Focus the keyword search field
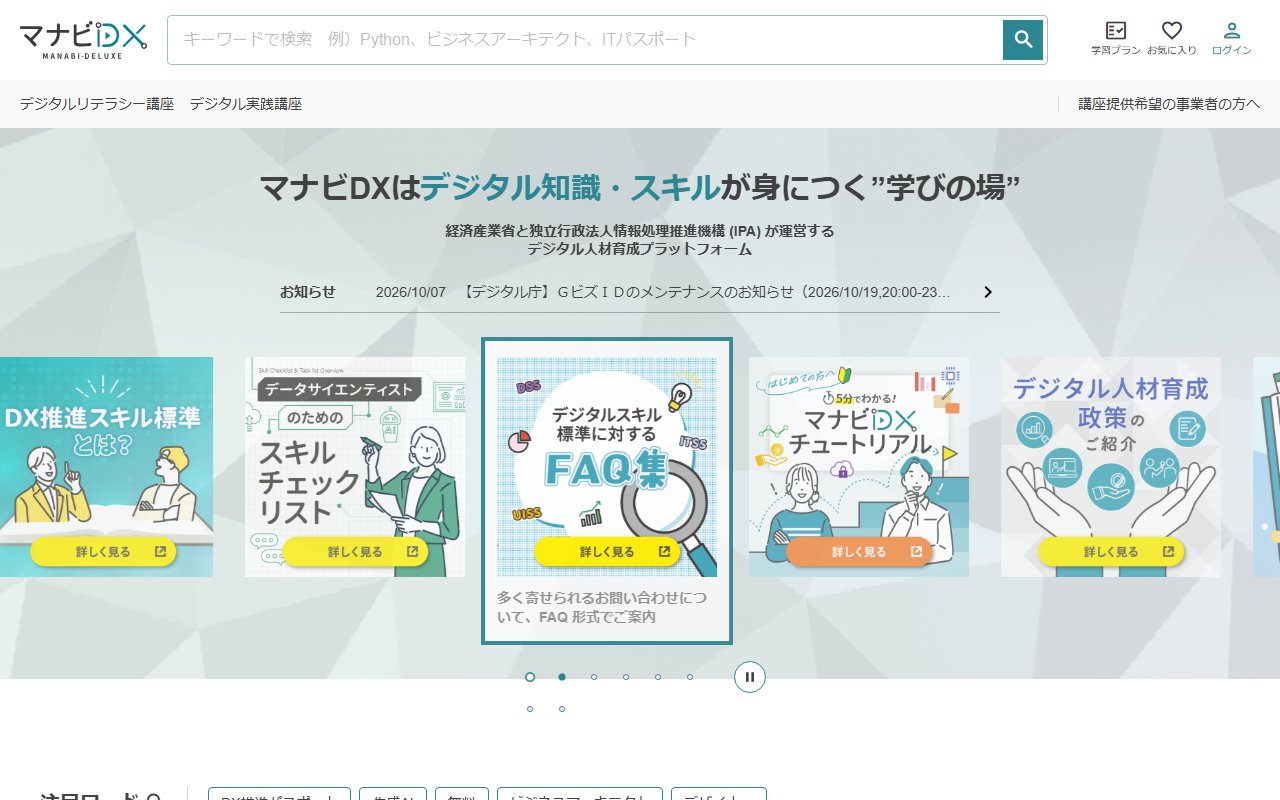This screenshot has width=1280, height=800. click(x=585, y=40)
